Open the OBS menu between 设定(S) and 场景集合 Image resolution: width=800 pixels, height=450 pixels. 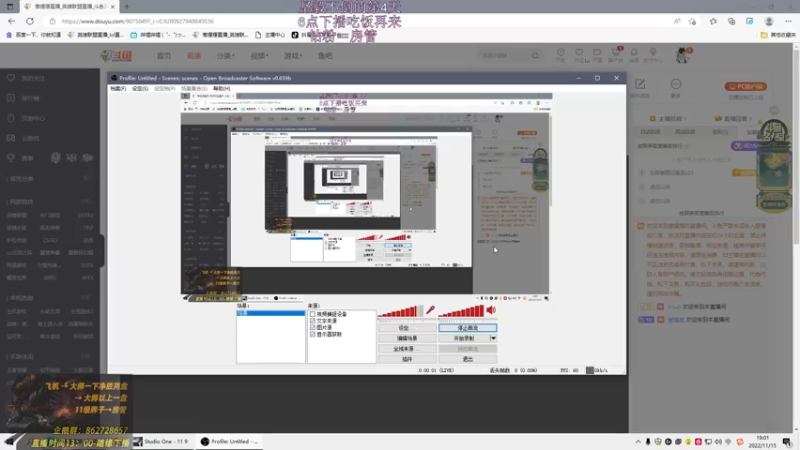point(164,89)
